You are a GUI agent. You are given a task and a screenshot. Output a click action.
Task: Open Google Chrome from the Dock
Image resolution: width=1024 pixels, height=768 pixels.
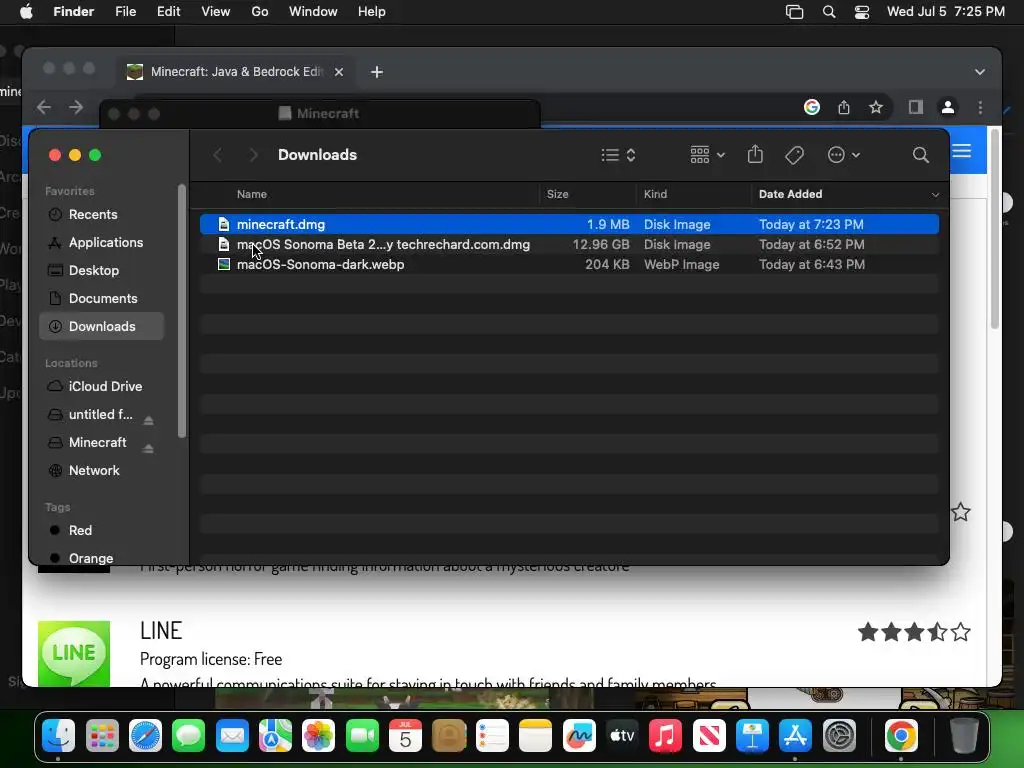901,737
